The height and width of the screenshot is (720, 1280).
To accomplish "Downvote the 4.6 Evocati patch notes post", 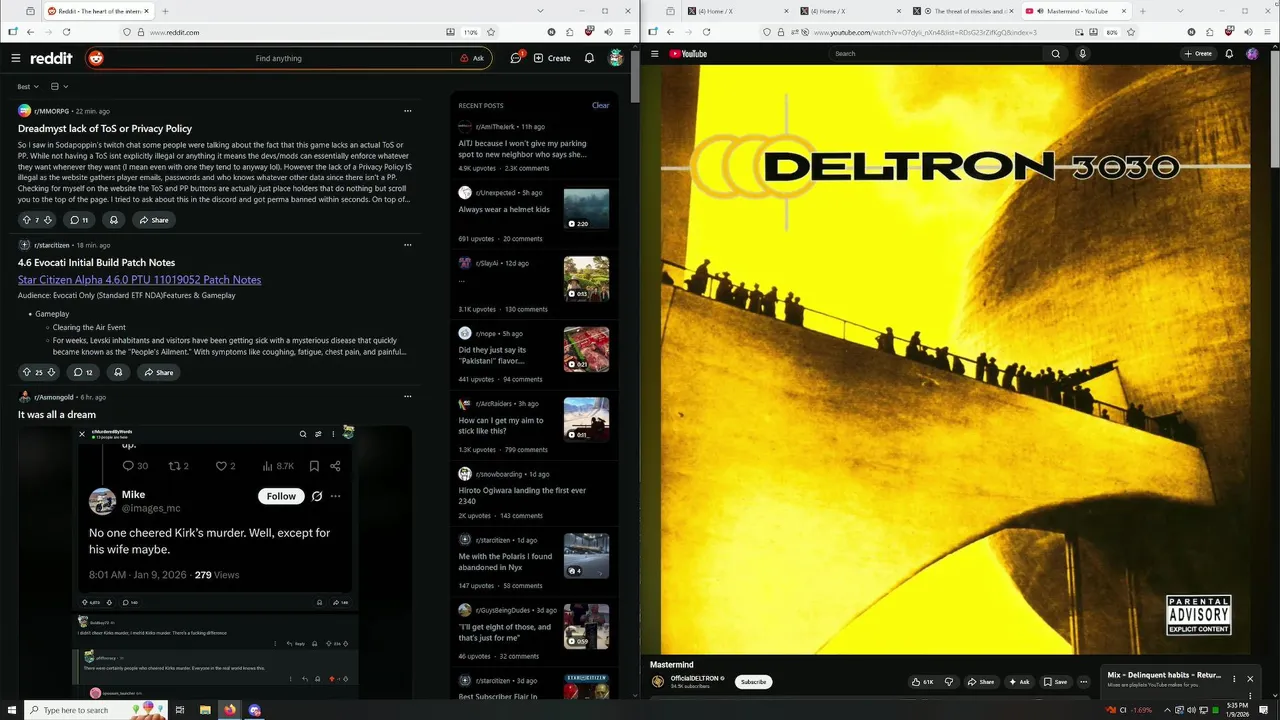I will point(51,372).
